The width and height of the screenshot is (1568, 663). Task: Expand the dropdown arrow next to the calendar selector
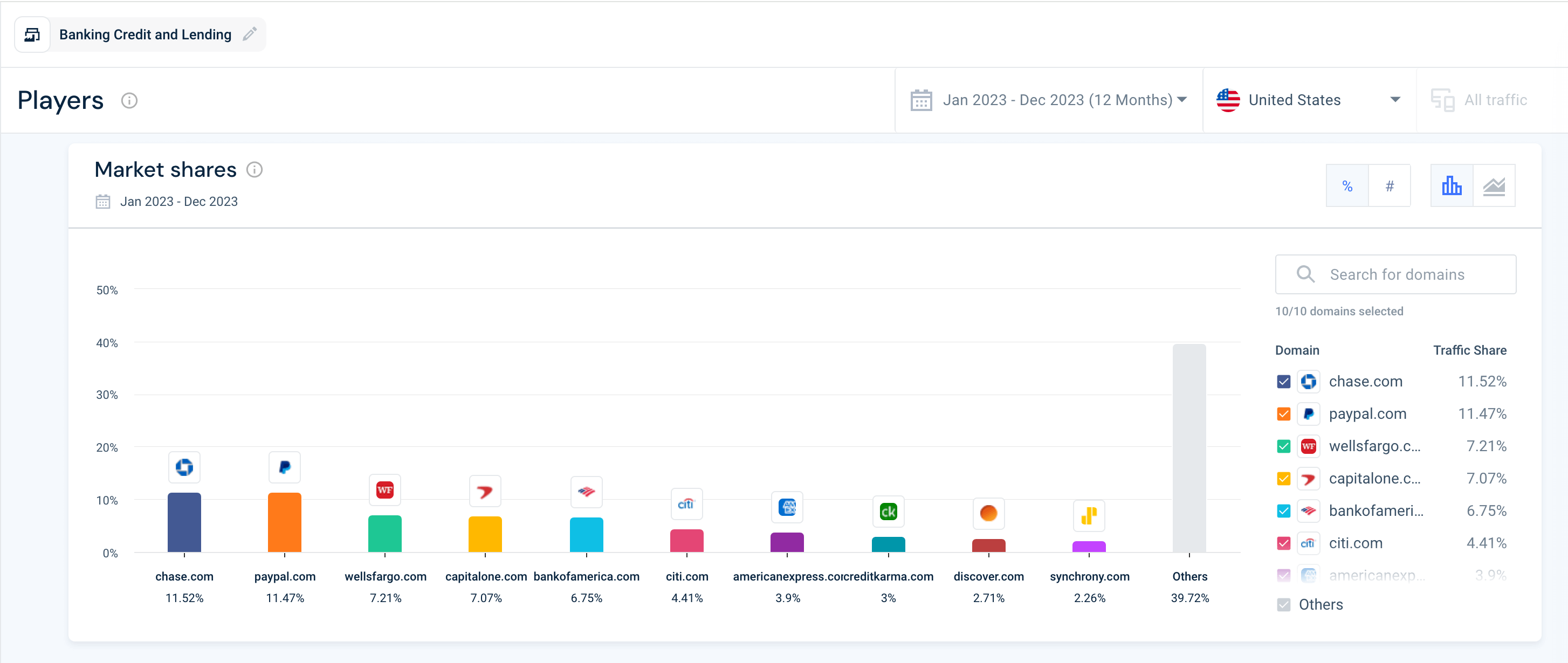1181,100
